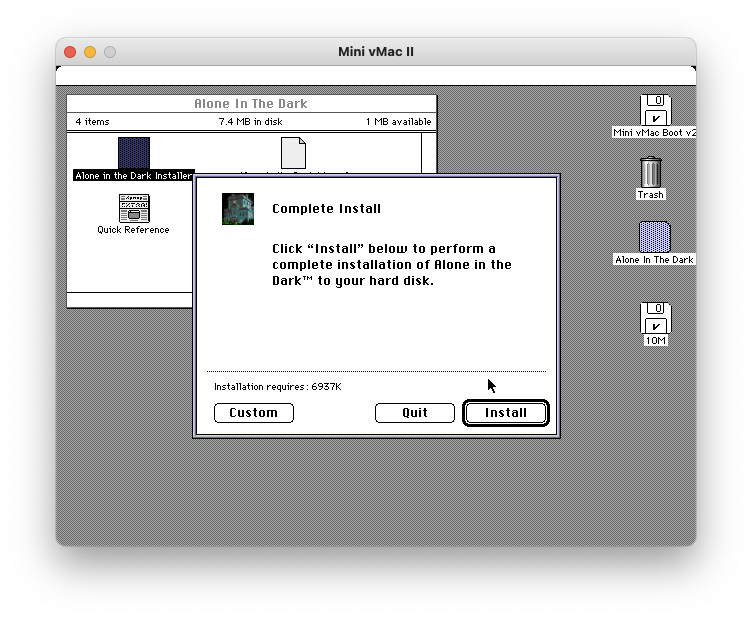Select the Trash icon on desktop
Screen dimensions: 752x620
(651, 172)
